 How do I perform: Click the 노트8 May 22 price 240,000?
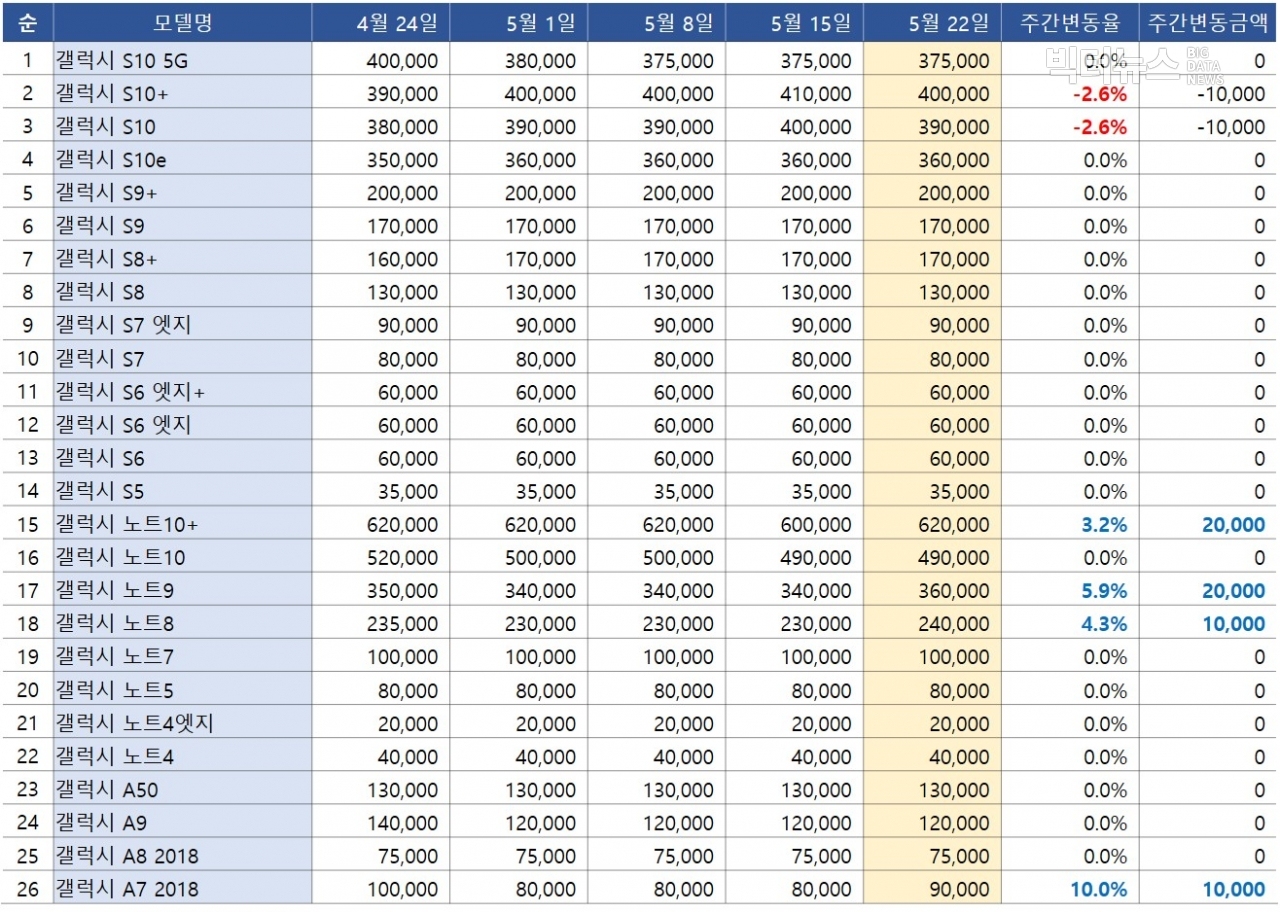pyautogui.click(x=954, y=624)
